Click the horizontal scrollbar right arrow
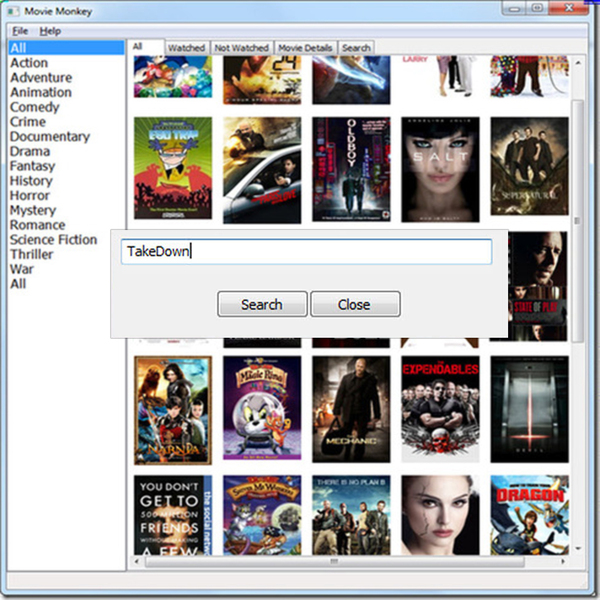This screenshot has height=600, width=600. 563,562
